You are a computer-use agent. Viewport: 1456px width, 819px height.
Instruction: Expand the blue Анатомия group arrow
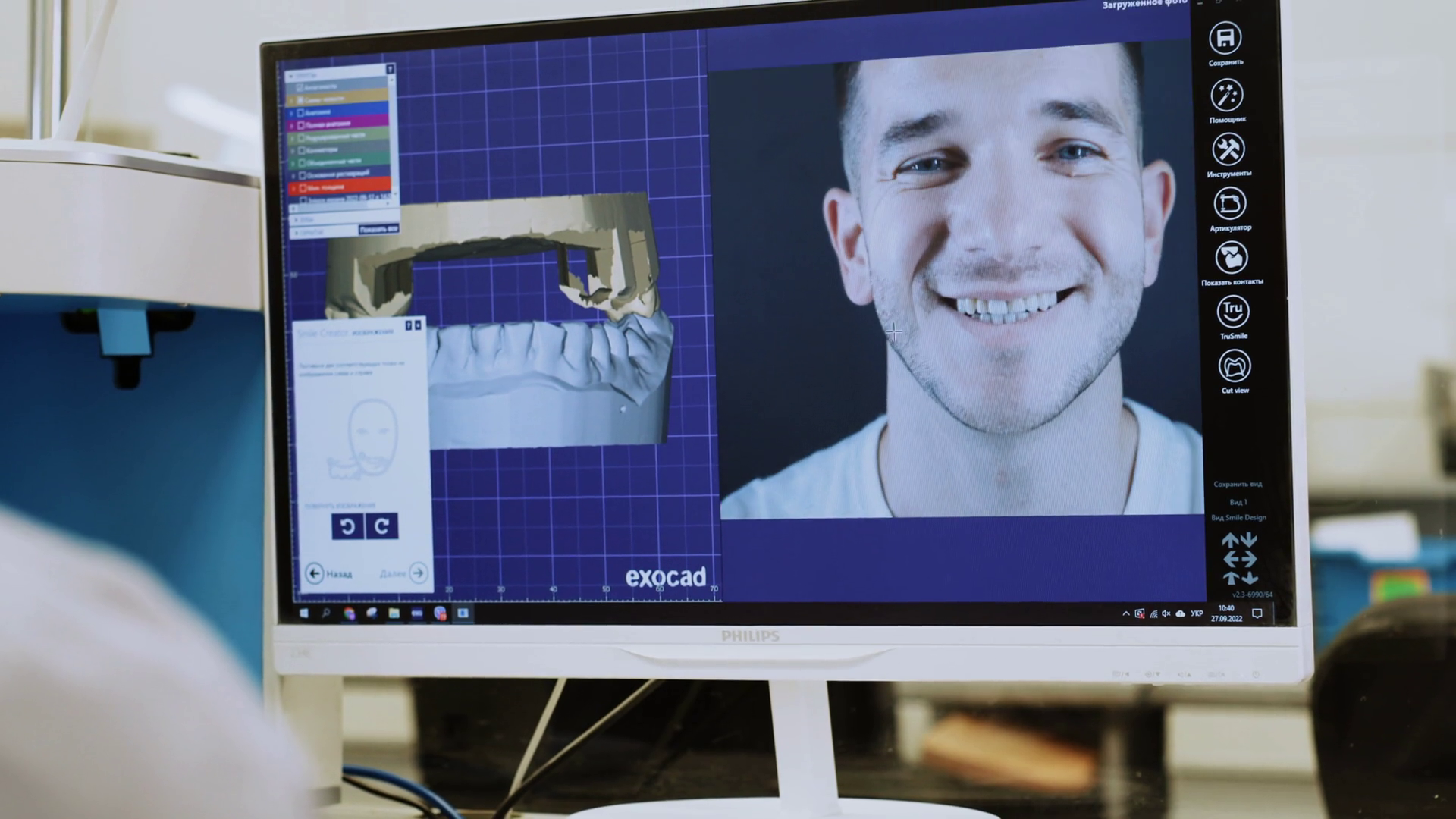click(291, 113)
